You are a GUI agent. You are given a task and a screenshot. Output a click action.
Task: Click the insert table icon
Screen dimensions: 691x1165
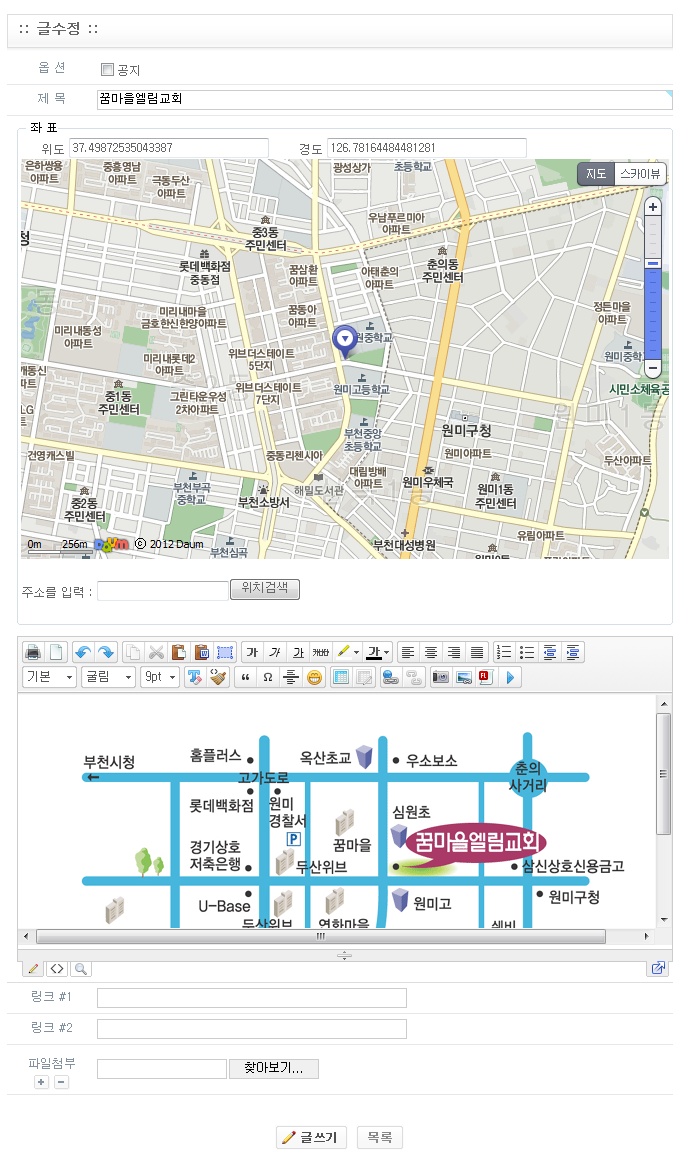click(x=340, y=677)
